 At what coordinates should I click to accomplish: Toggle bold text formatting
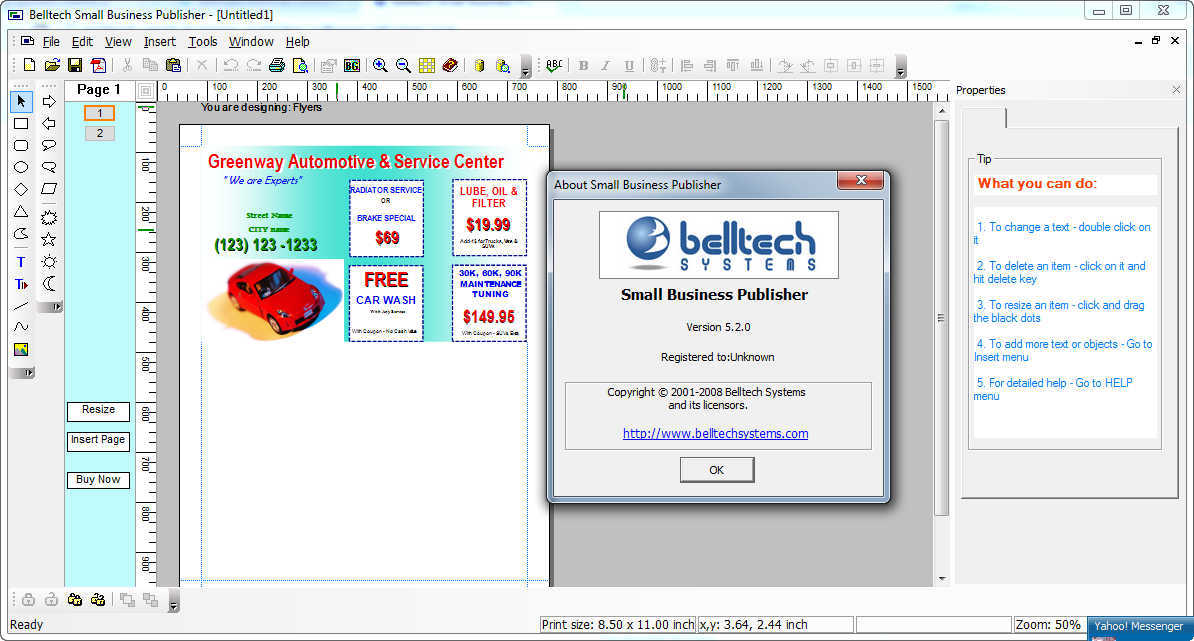coord(582,66)
